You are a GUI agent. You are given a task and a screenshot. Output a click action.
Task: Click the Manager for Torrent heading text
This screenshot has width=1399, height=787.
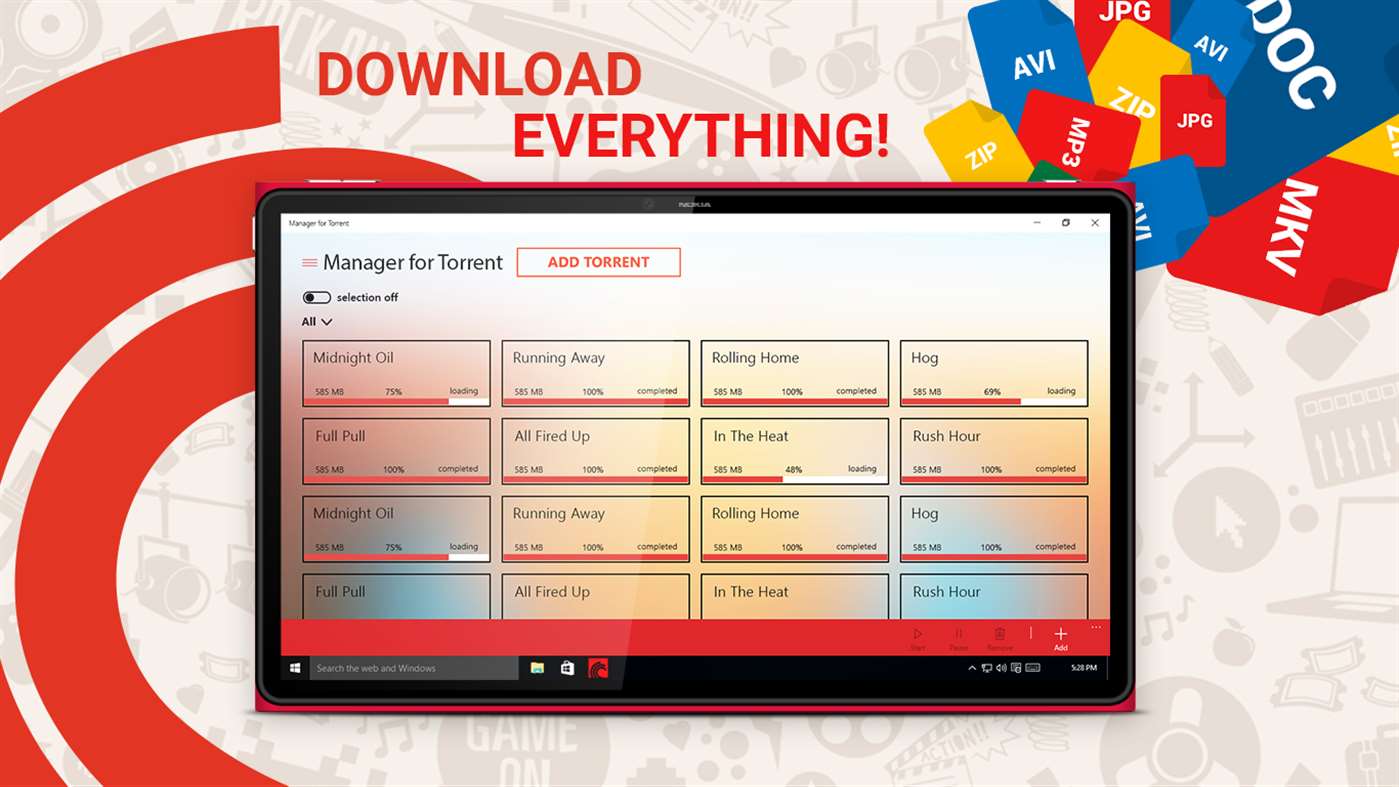413,263
